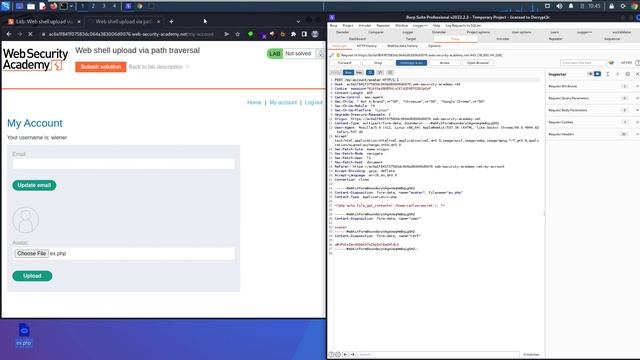Open the browser side panel icon
Image resolution: width=640 pixels, height=360 pixels.
[x=304, y=34]
